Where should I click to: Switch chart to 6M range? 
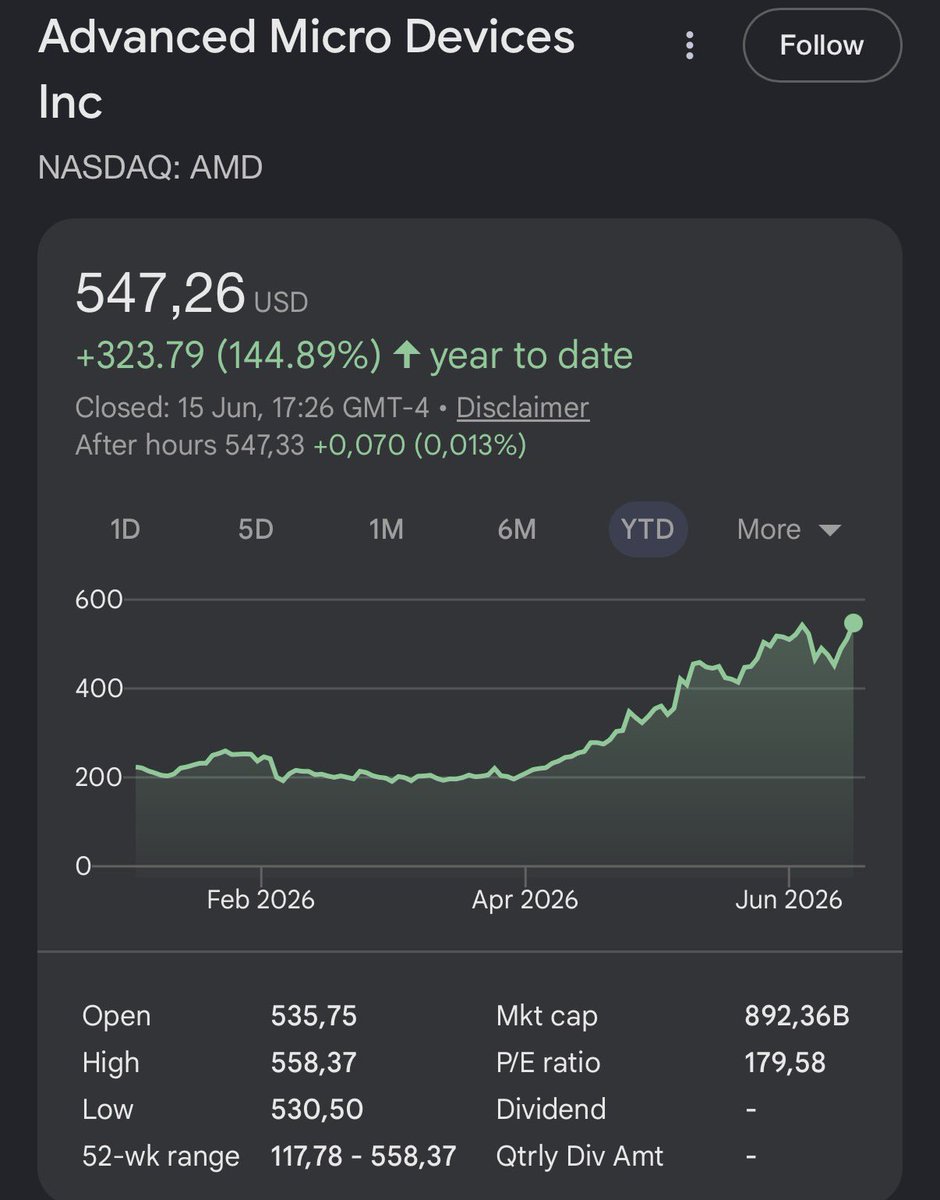(x=517, y=529)
